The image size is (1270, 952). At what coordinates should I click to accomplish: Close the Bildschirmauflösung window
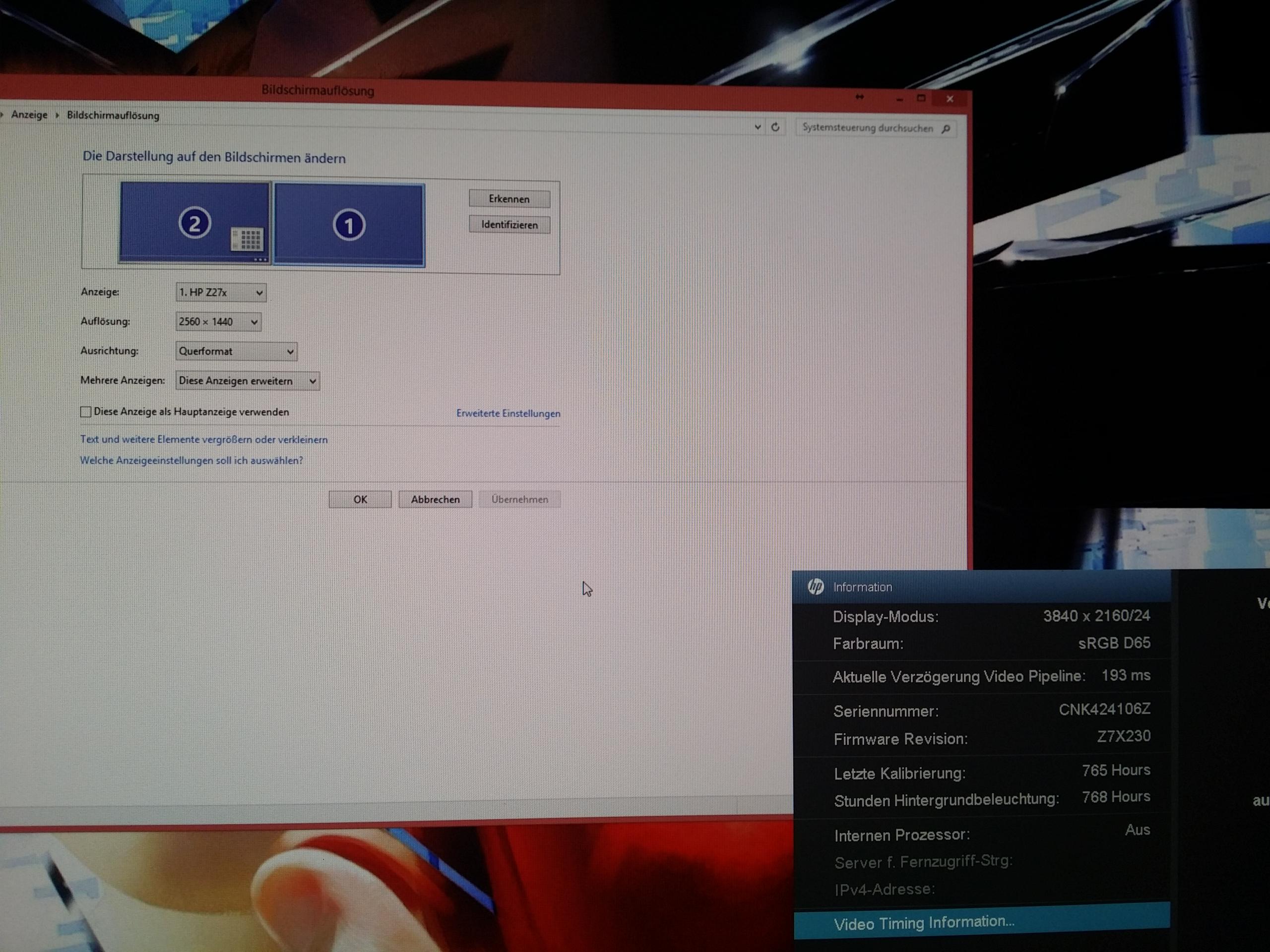pos(950,99)
